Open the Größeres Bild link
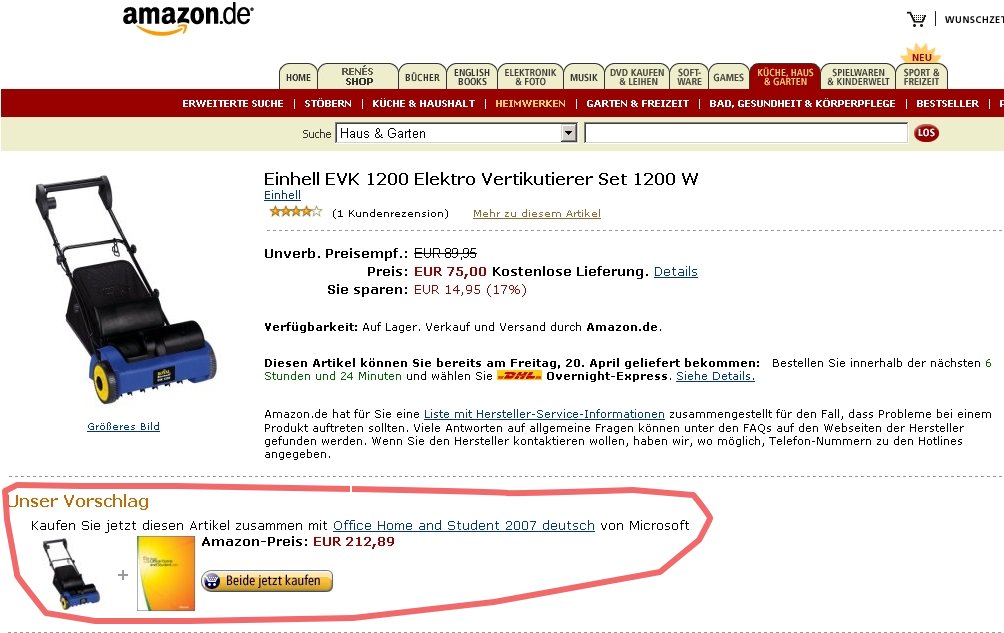This screenshot has width=1004, height=633. (x=124, y=426)
